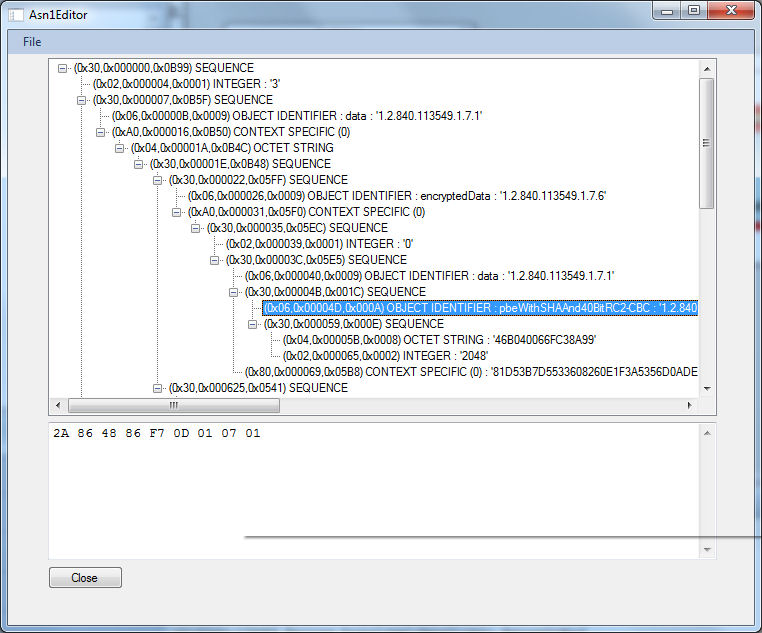Click the Close button

point(85,578)
